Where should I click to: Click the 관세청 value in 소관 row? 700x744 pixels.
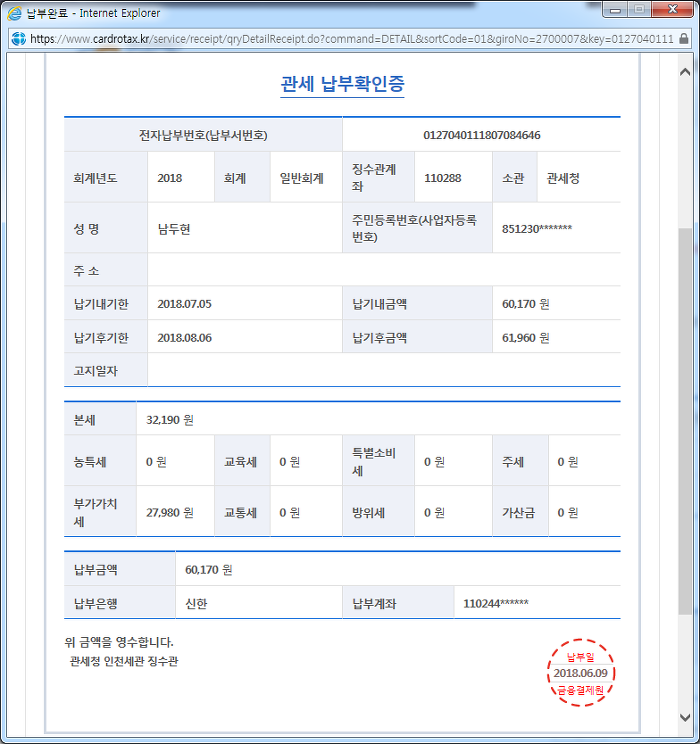point(563,178)
